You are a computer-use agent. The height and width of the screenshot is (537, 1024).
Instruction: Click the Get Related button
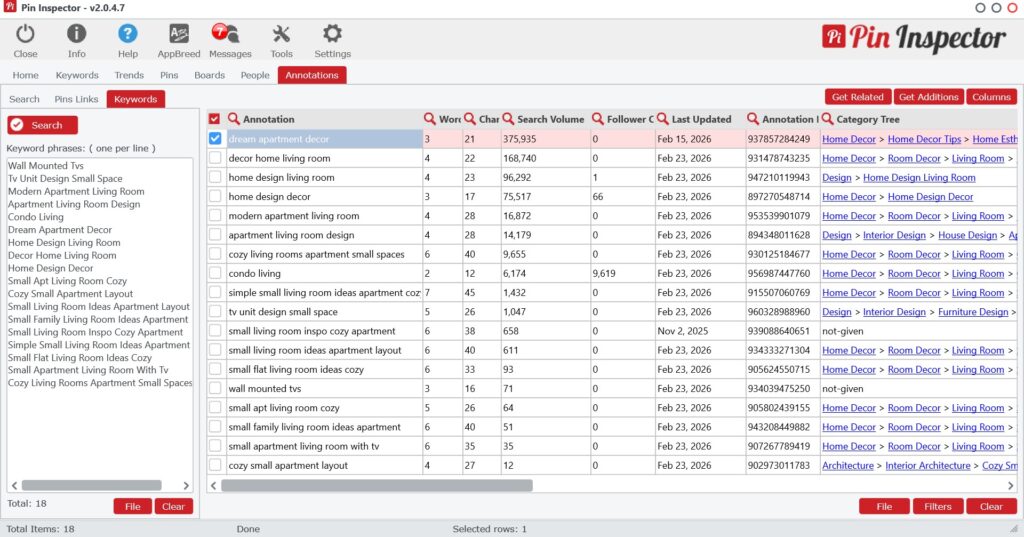point(857,97)
